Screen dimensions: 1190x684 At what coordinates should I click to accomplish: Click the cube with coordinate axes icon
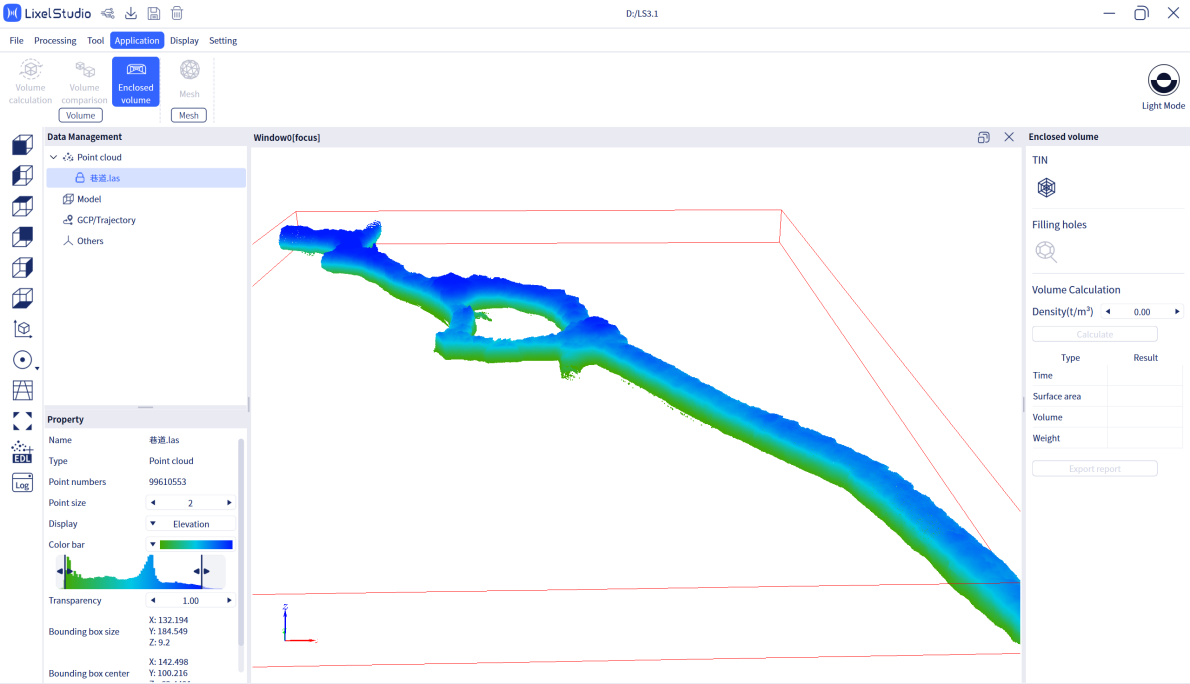pyautogui.click(x=22, y=329)
